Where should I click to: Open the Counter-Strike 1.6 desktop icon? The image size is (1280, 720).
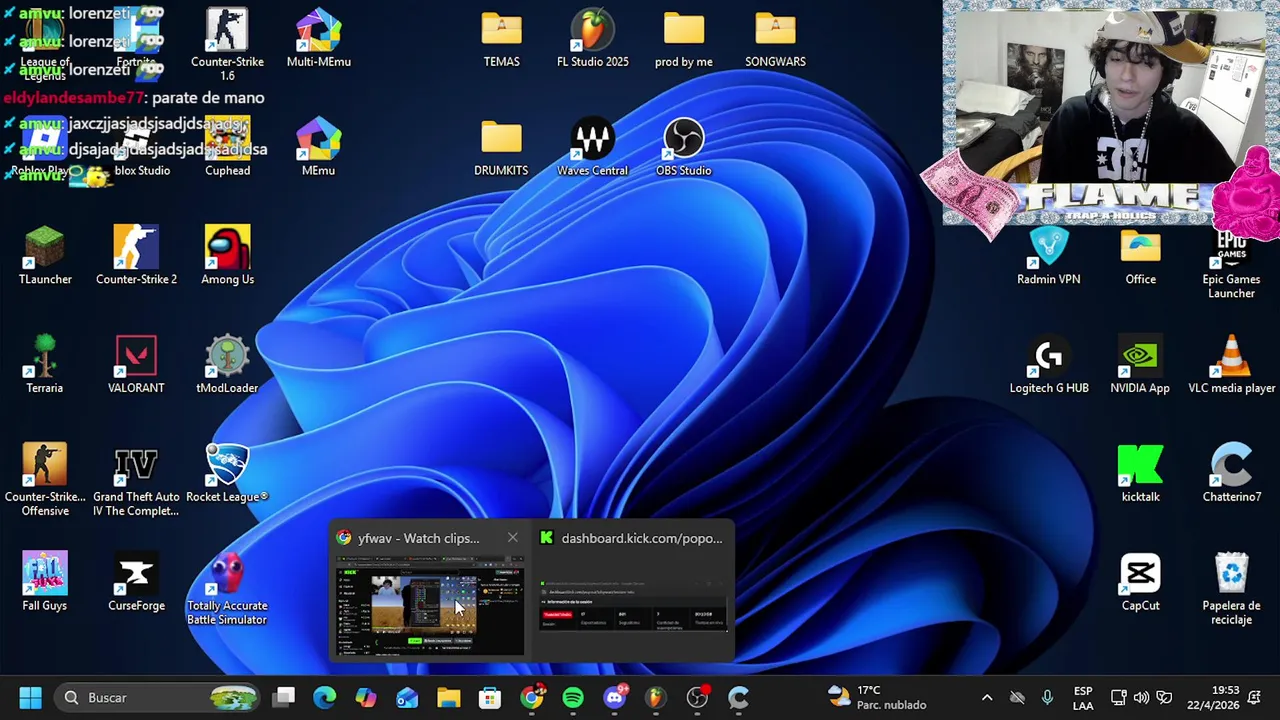point(227,44)
